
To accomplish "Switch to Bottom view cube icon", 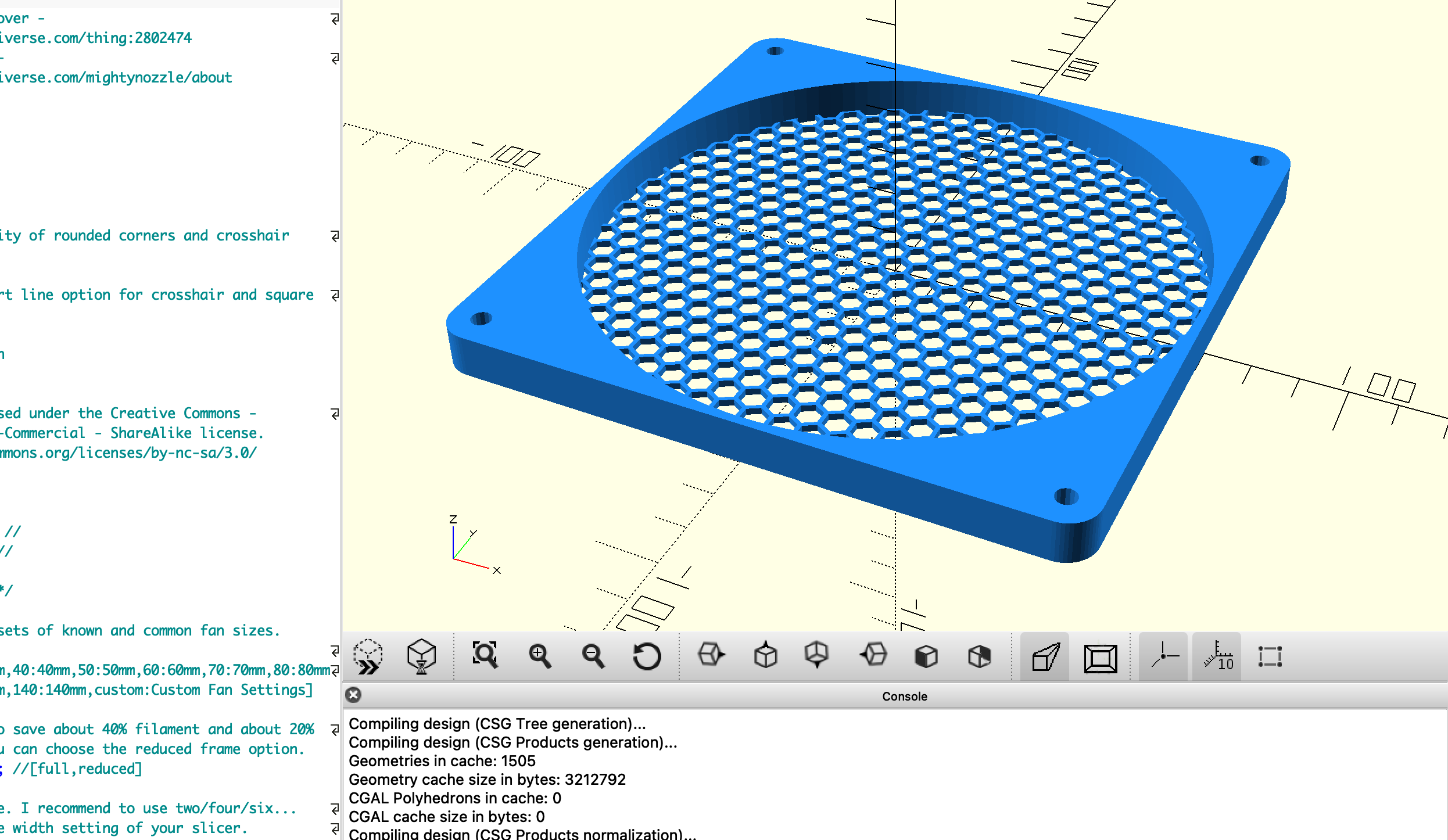I will [817, 655].
